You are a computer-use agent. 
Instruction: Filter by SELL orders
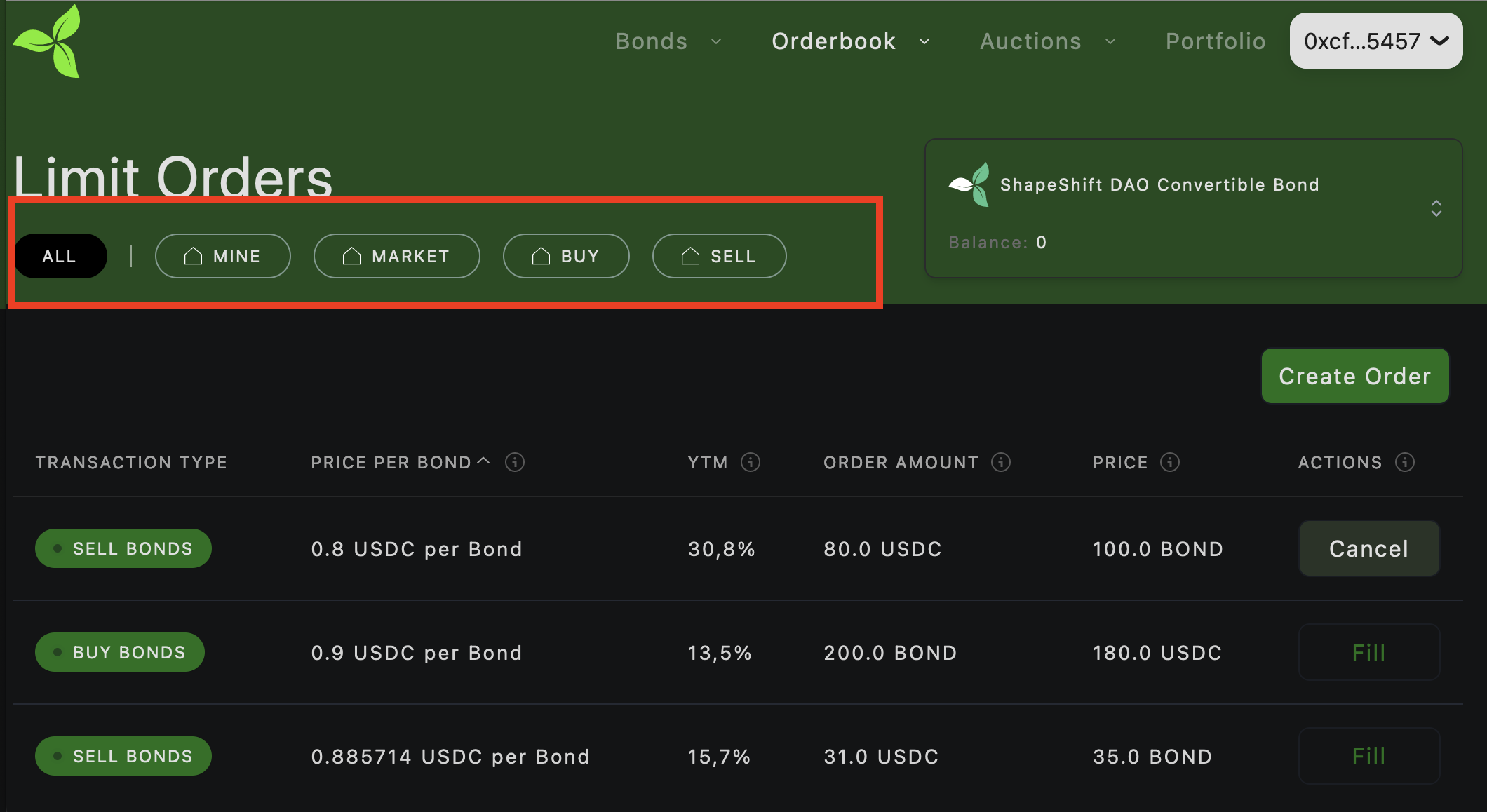pos(719,256)
